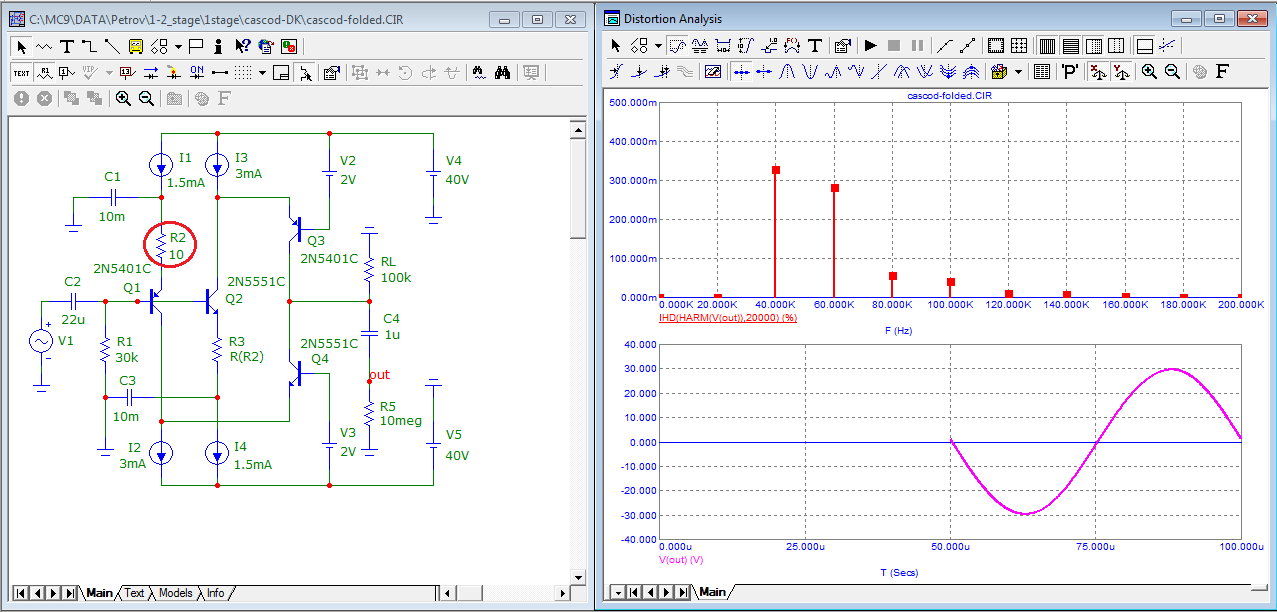This screenshot has height=612, width=1277.
Task: Toggle the pin connections display icon
Action: (219, 73)
